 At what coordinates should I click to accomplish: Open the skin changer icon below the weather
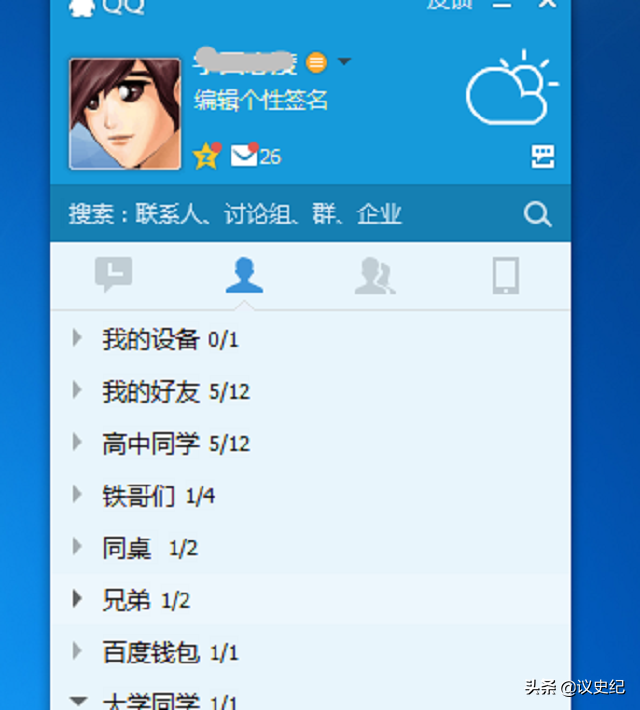coord(543,157)
